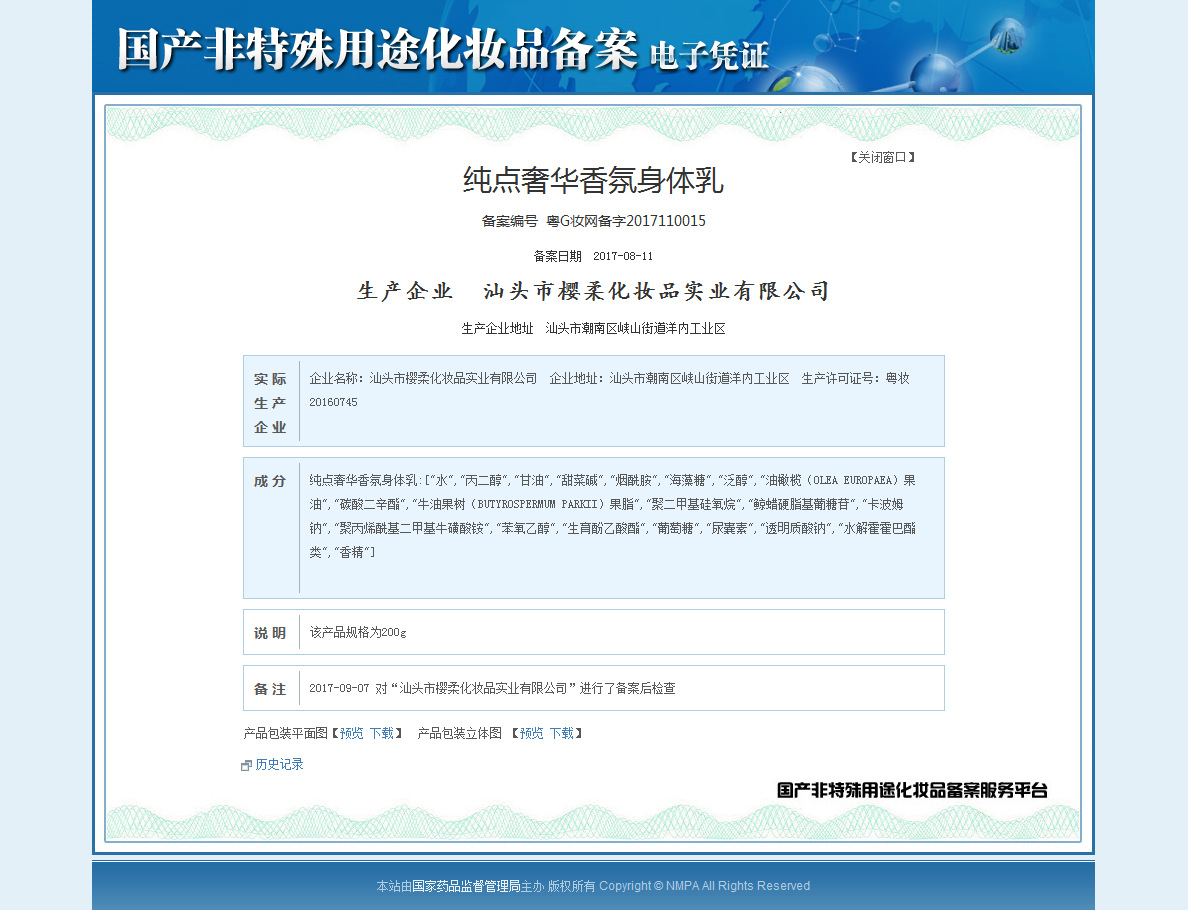Click the text 该产品规格为200g
This screenshot has height=910, width=1188.
pos(358,632)
